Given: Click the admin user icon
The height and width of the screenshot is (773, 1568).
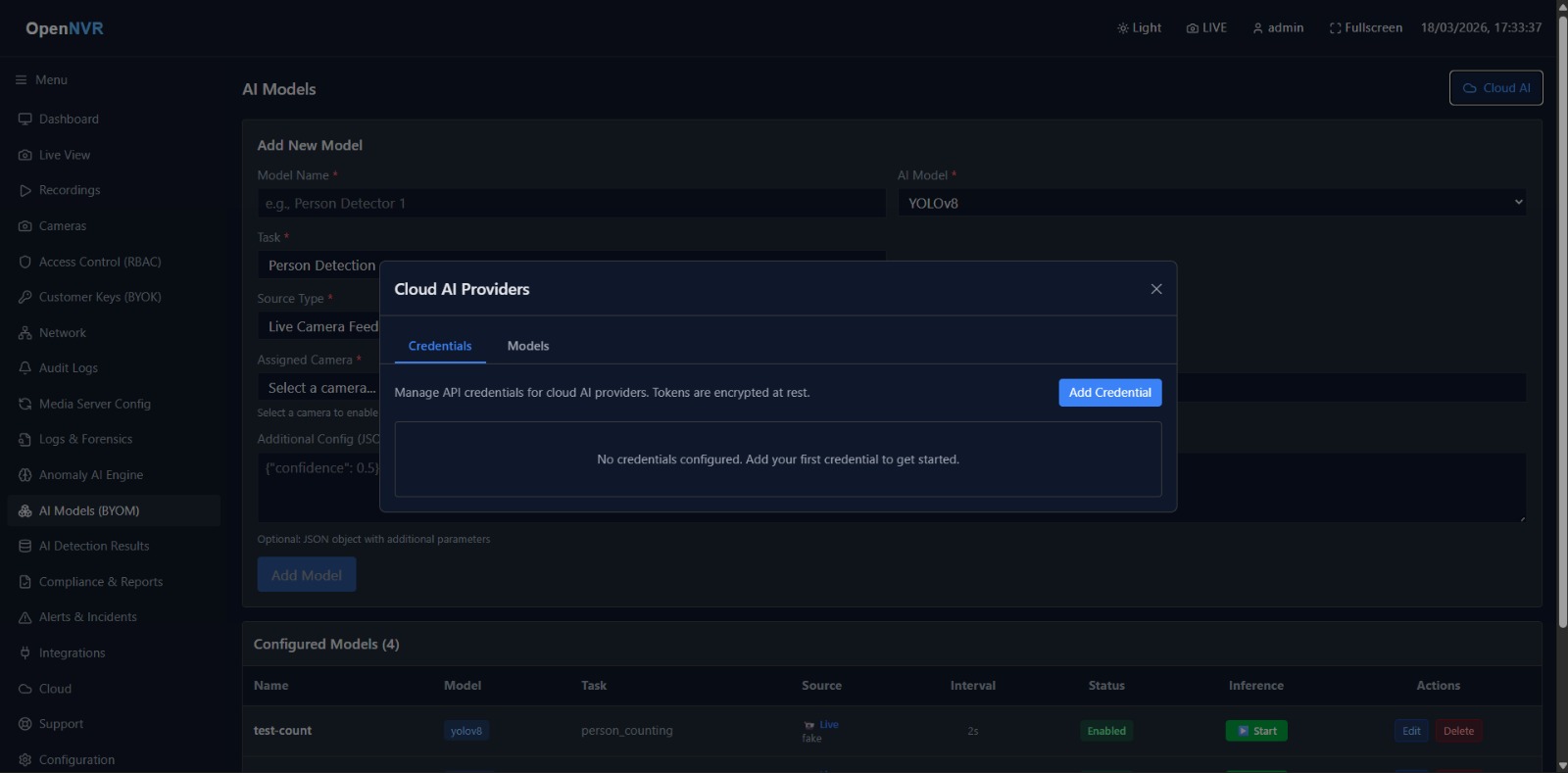Looking at the screenshot, I should (1257, 28).
